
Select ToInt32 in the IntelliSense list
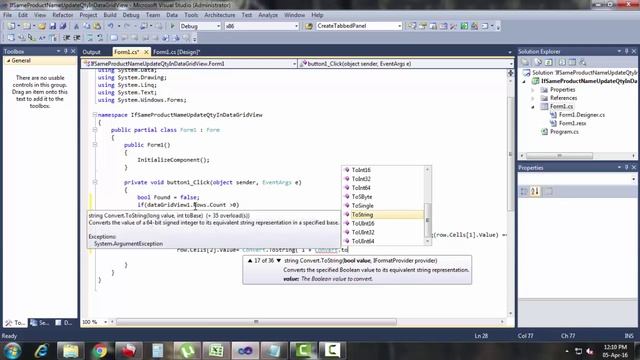(x=384, y=179)
